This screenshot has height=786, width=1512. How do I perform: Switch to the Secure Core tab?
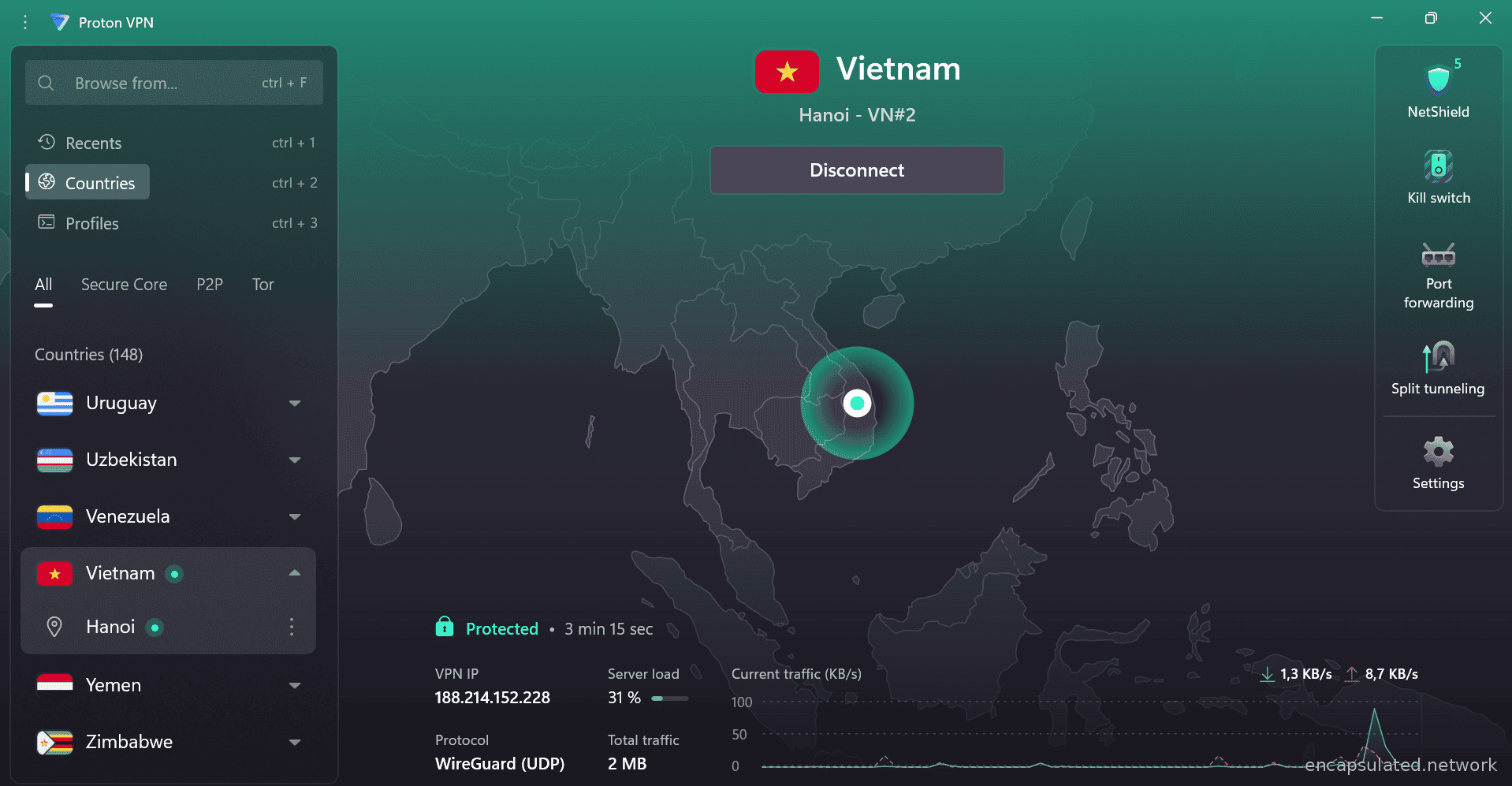(124, 285)
